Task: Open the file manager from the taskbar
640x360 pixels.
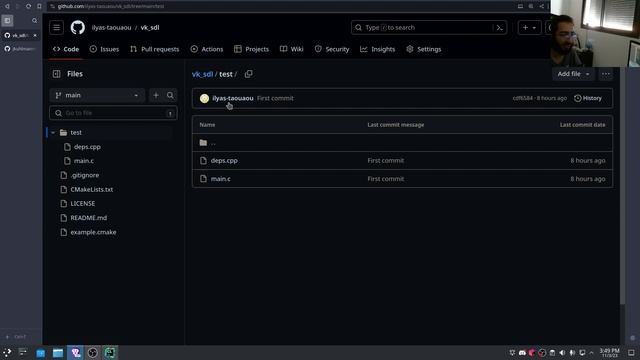Action: click(58, 353)
